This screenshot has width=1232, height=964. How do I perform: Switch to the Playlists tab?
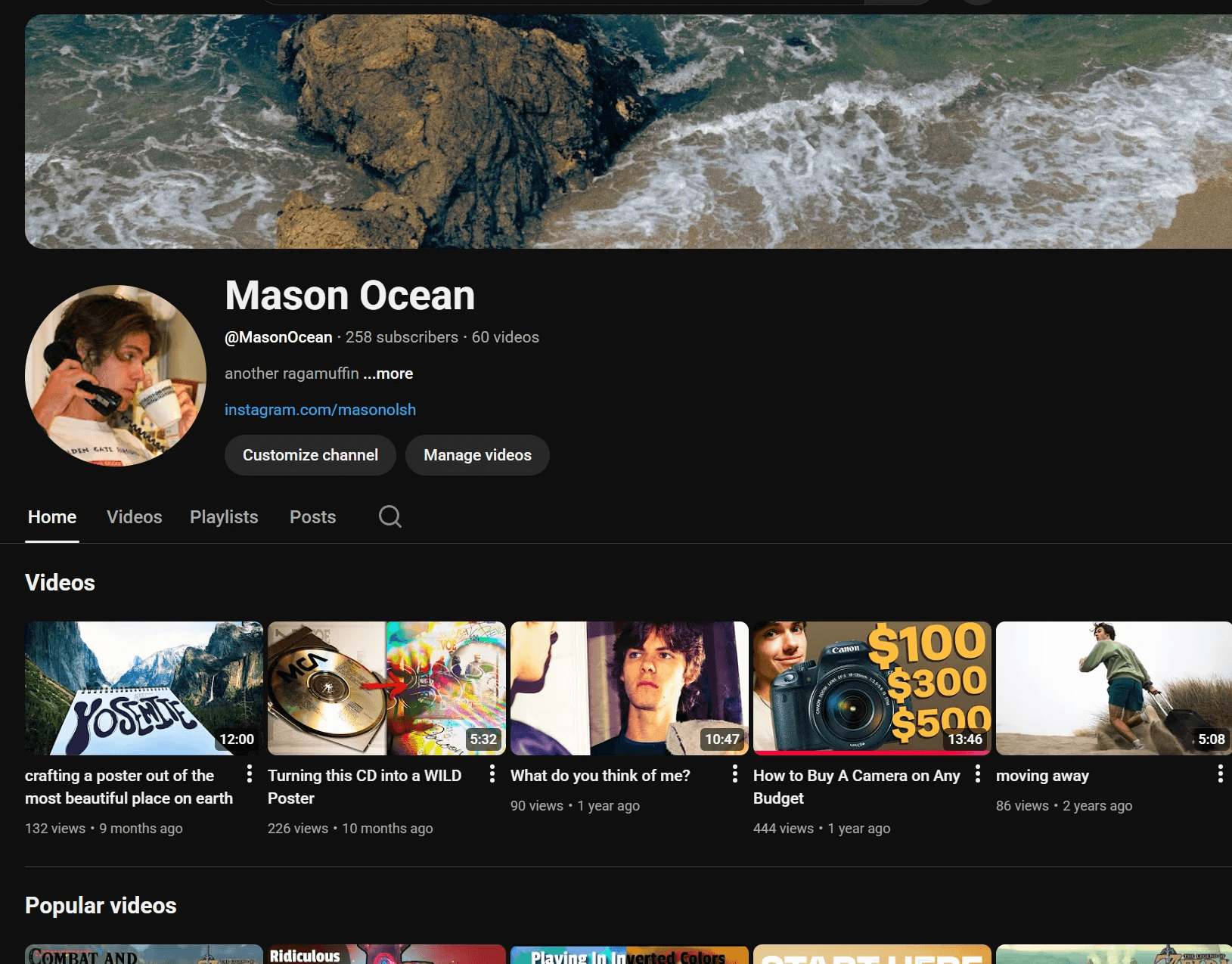point(224,516)
